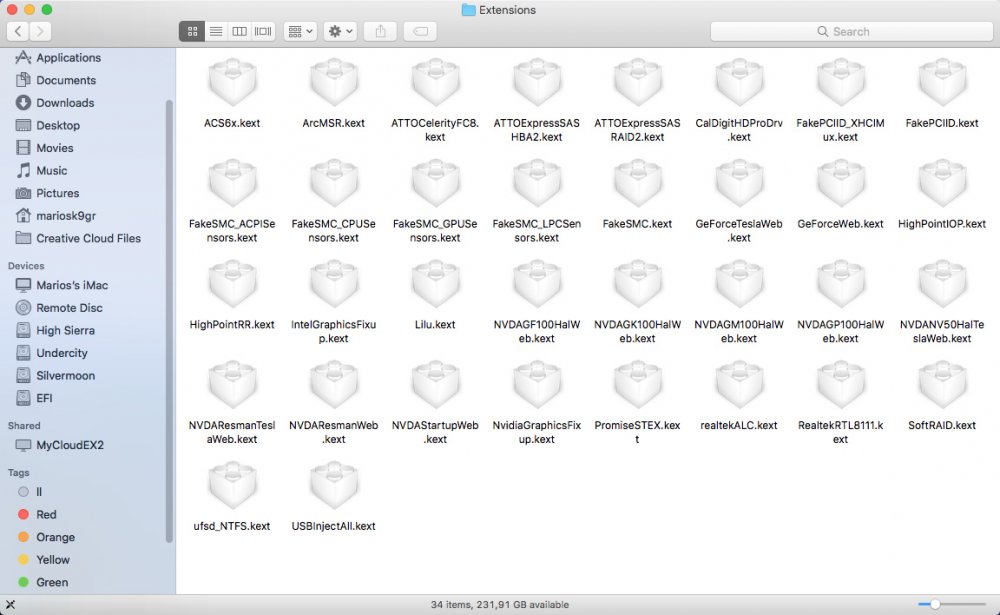Select FakeSMC.kext icon

point(638,184)
